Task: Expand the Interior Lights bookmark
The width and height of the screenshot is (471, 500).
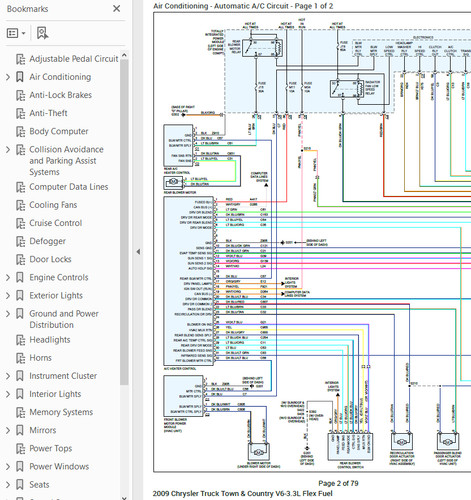Action: coord(8,394)
